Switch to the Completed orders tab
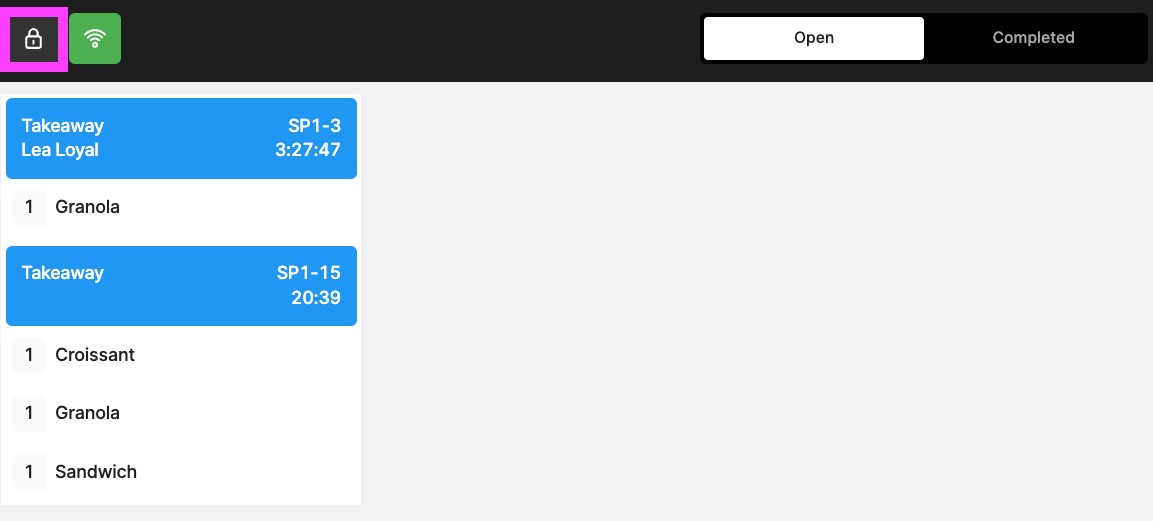This screenshot has height=521, width=1153. [x=1033, y=38]
